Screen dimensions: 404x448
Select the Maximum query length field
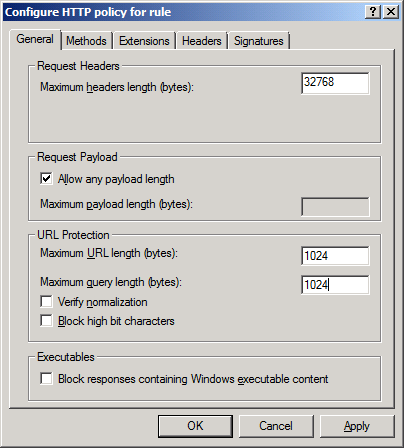coord(335,285)
